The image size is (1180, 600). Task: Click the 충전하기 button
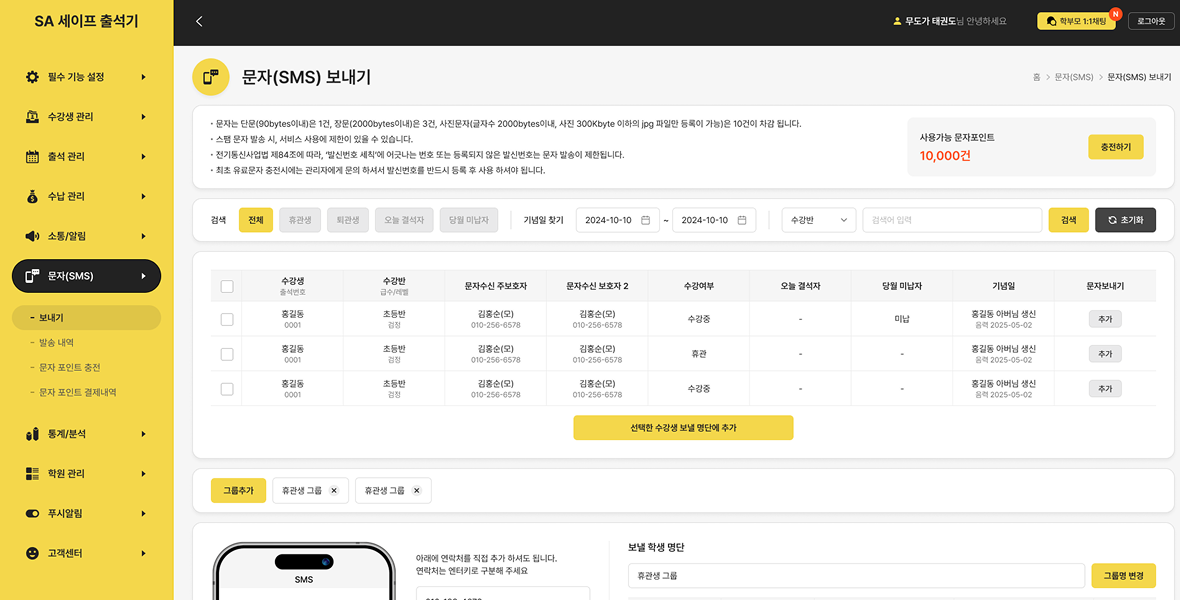(1115, 147)
